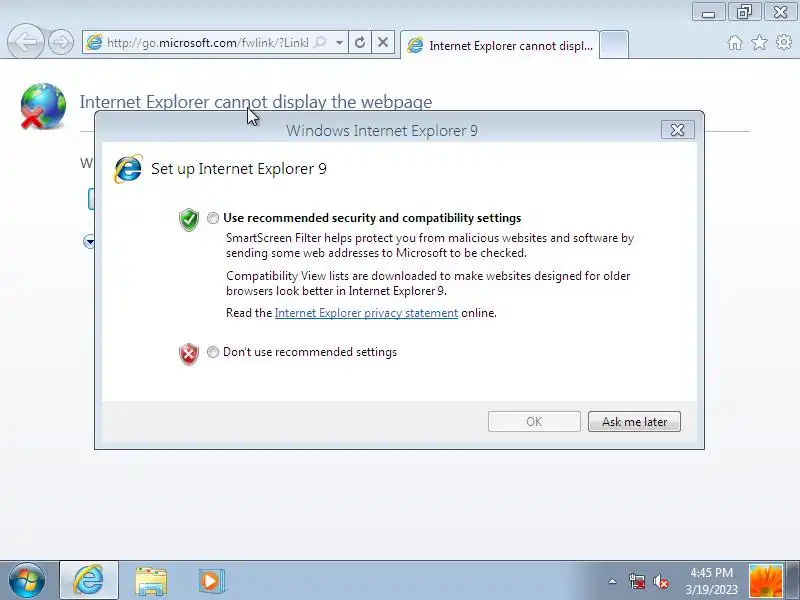Click the network status tray icon
Image resolution: width=800 pixels, height=600 pixels.
point(637,581)
